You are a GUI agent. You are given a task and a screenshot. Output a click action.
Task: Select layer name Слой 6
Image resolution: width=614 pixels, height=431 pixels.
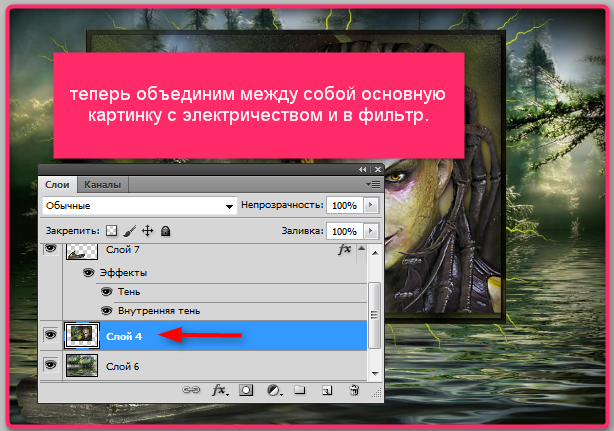123,367
